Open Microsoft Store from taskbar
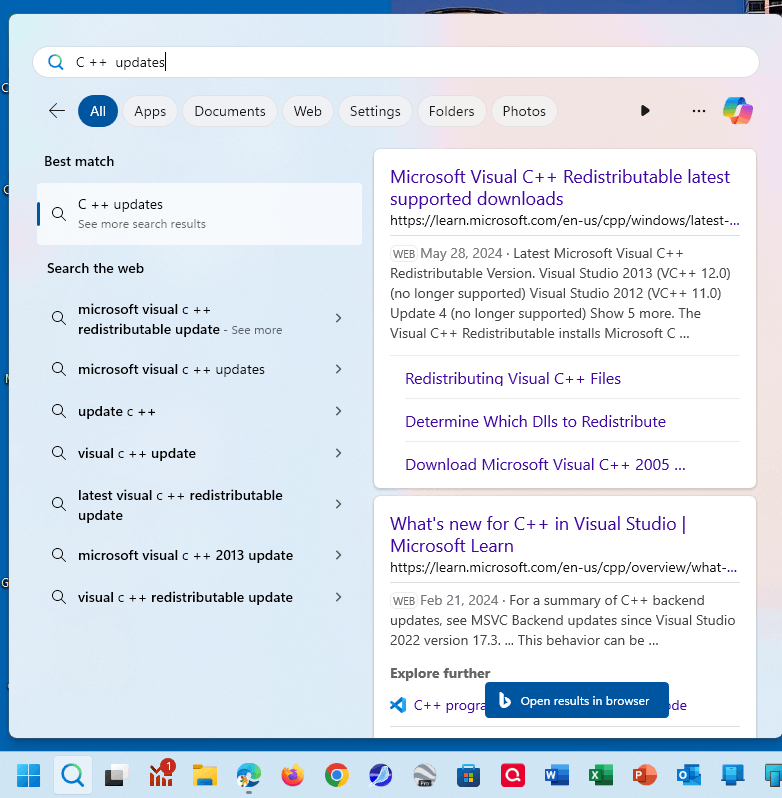Screen dimensions: 782x798 click(469, 776)
